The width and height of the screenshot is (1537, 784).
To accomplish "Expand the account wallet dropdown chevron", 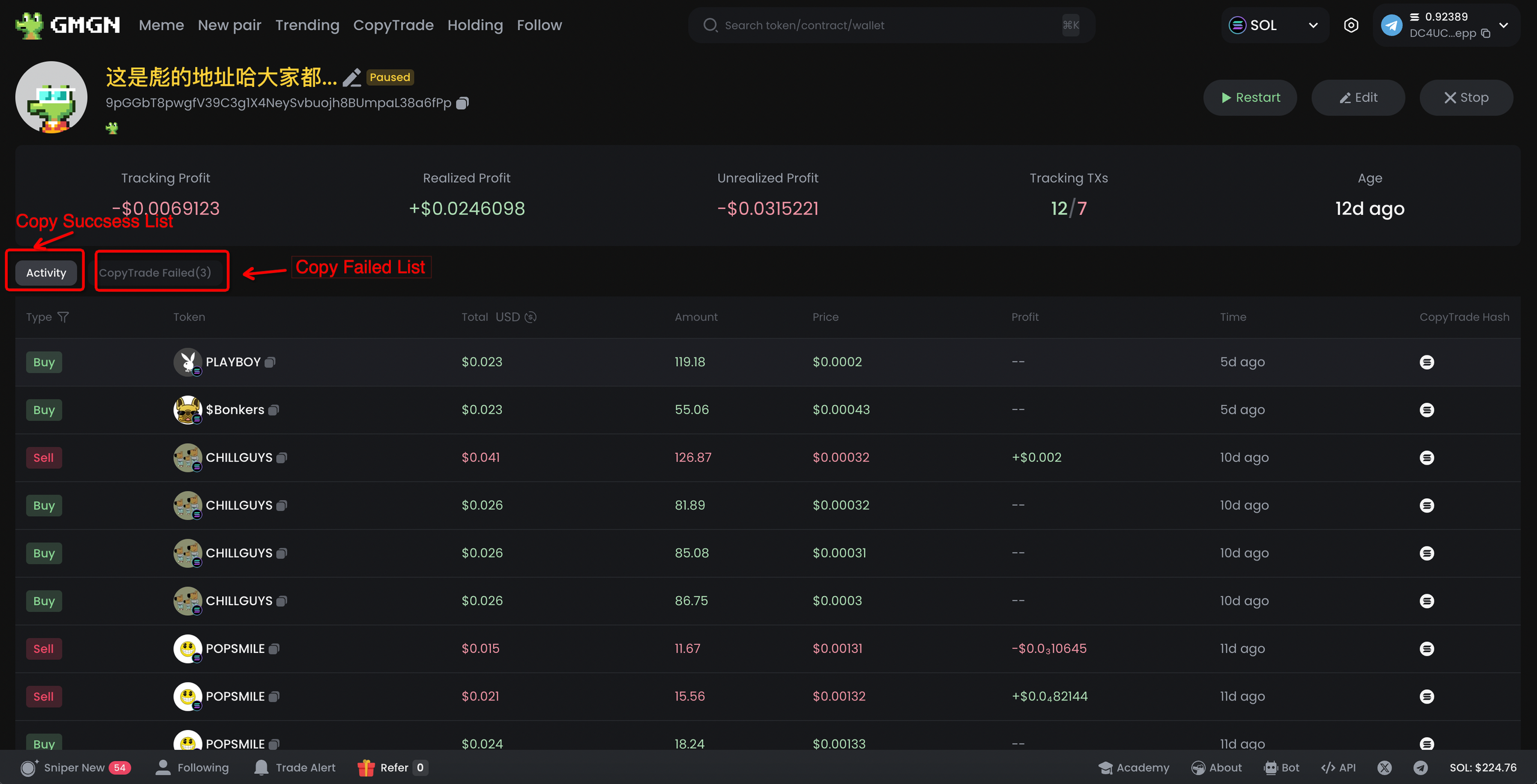I will 1504,25.
